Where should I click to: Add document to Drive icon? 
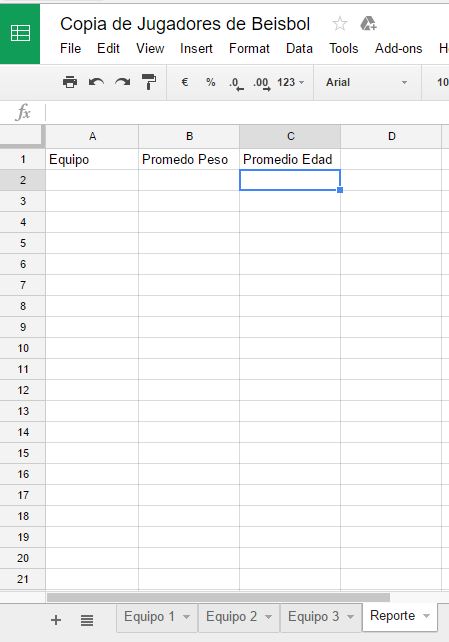pos(368,24)
